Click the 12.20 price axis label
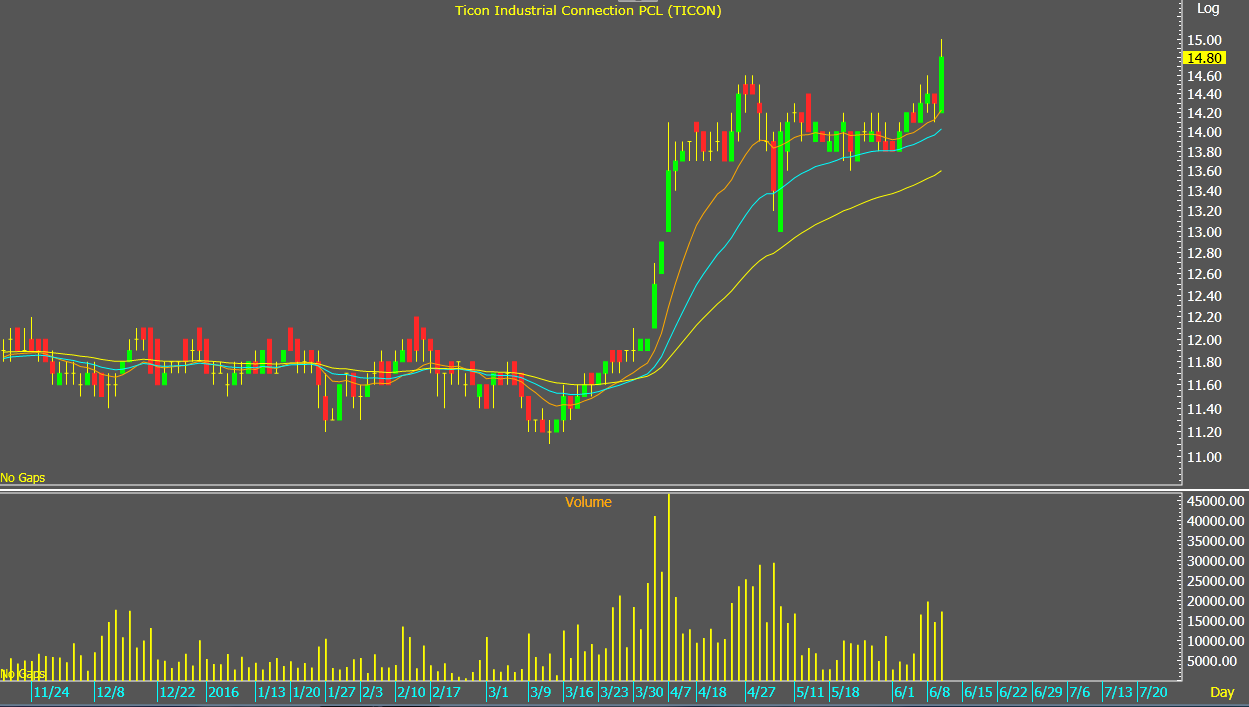The width and height of the screenshot is (1249, 707). coord(1203,317)
